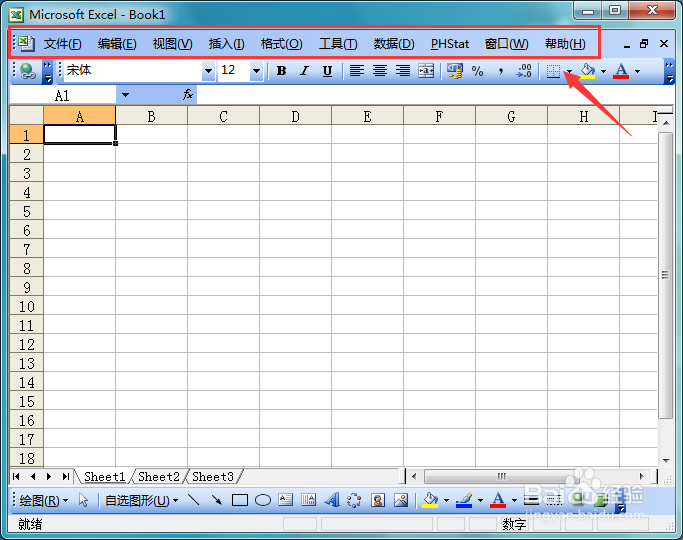Go to first sheet tab navigation button
This screenshot has width=683, height=540.
16,476
